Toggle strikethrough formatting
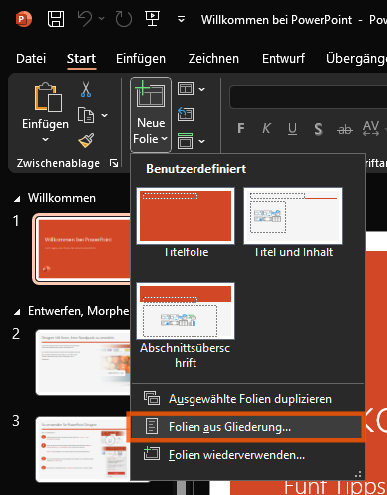 pyautogui.click(x=345, y=129)
